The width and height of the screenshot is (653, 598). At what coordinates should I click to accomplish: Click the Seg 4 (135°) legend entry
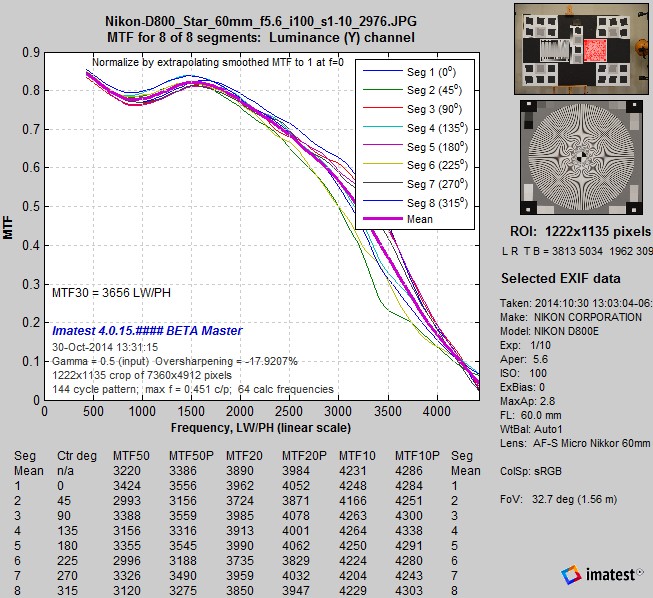pyautogui.click(x=415, y=128)
